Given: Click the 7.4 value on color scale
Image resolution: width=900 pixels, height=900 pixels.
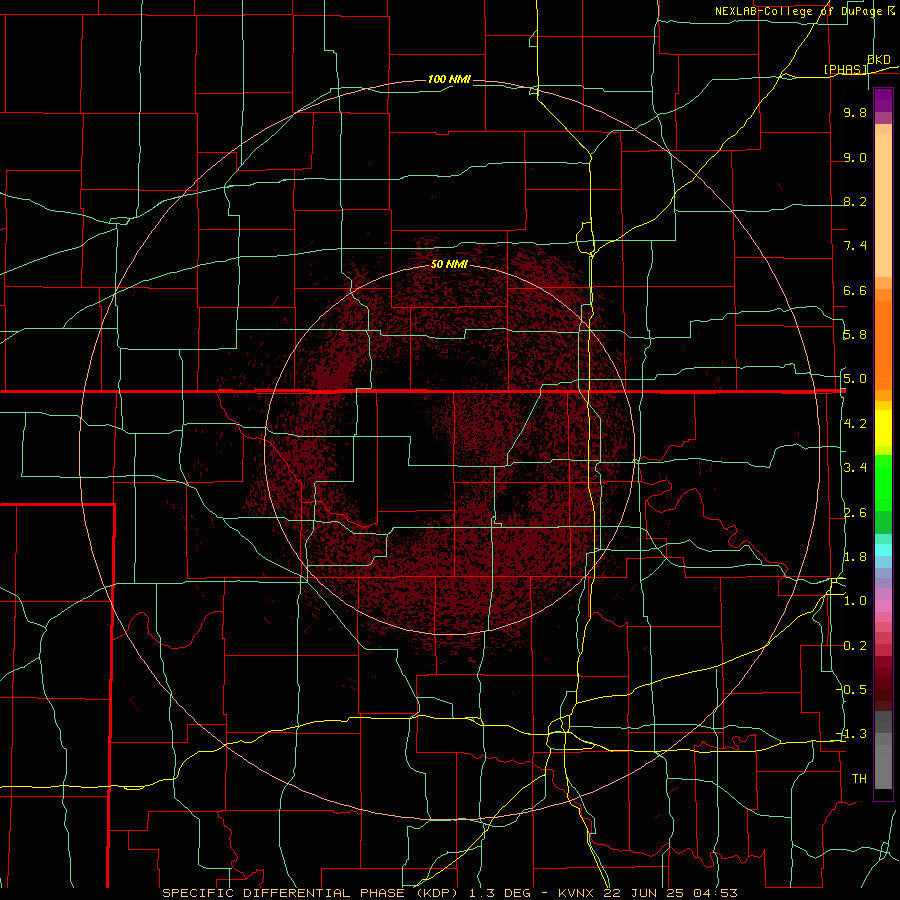Looking at the screenshot, I should click(855, 246).
